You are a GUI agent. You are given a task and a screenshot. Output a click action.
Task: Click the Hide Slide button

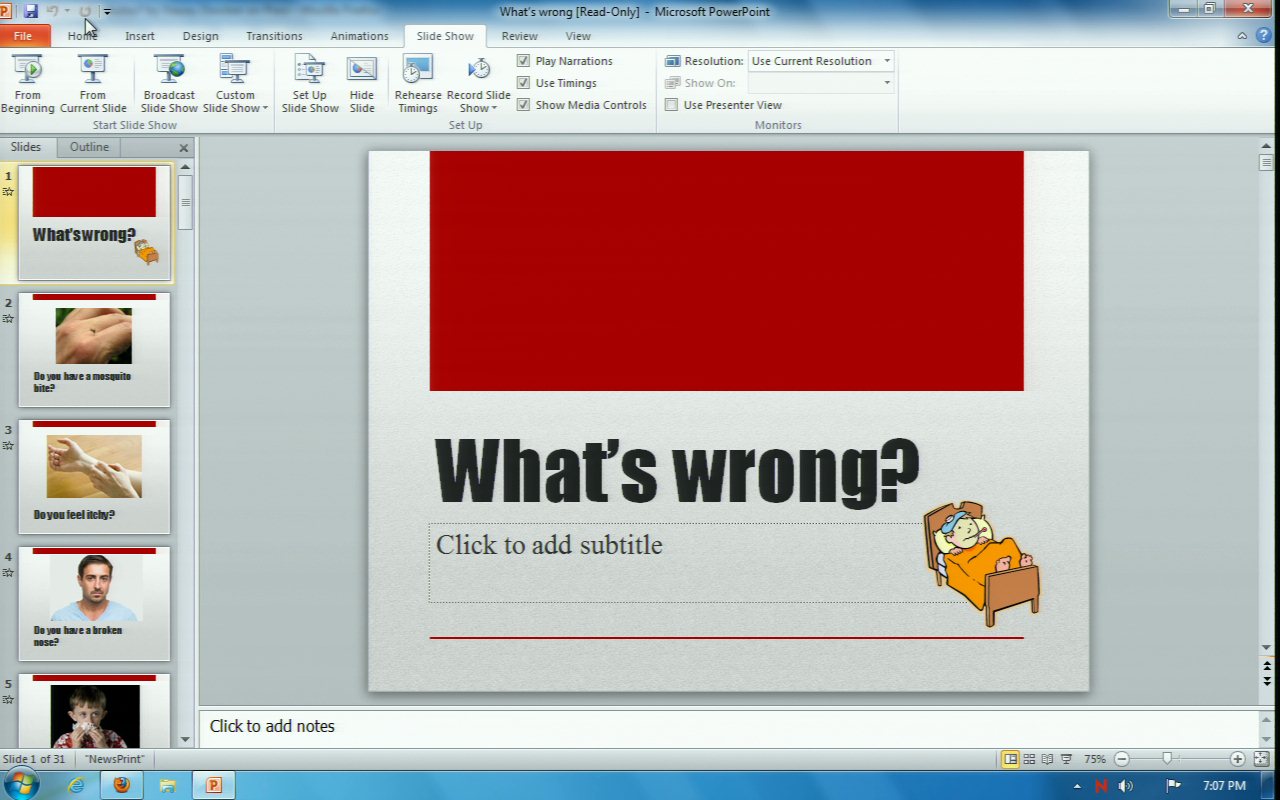[x=362, y=84]
